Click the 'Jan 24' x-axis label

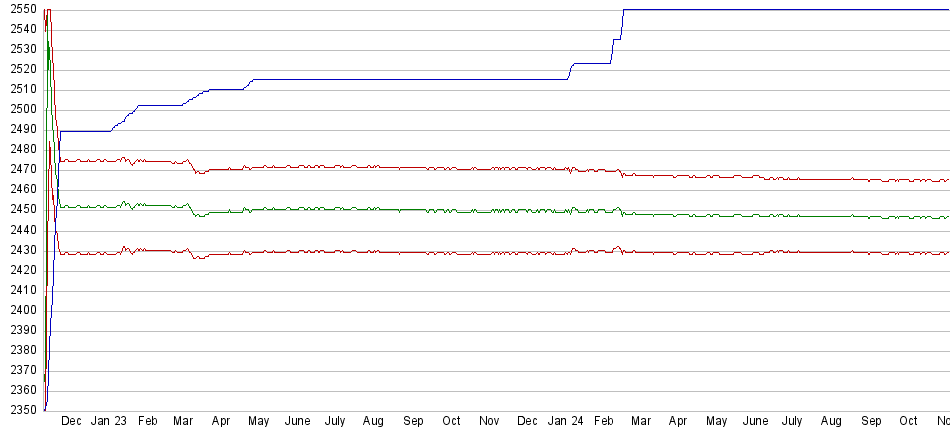[568, 422]
